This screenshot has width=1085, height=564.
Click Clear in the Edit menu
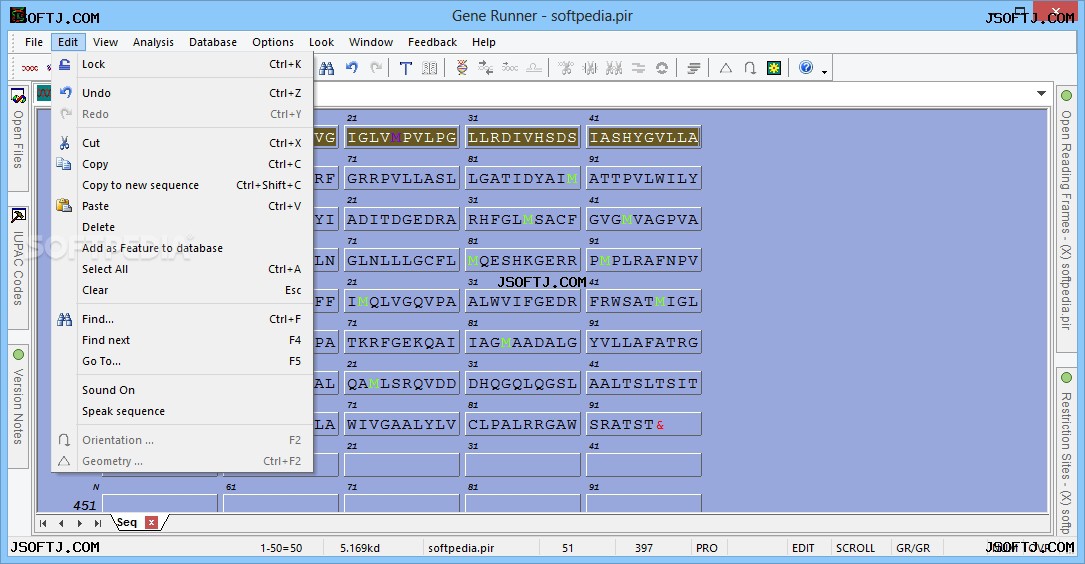pyautogui.click(x=183, y=290)
